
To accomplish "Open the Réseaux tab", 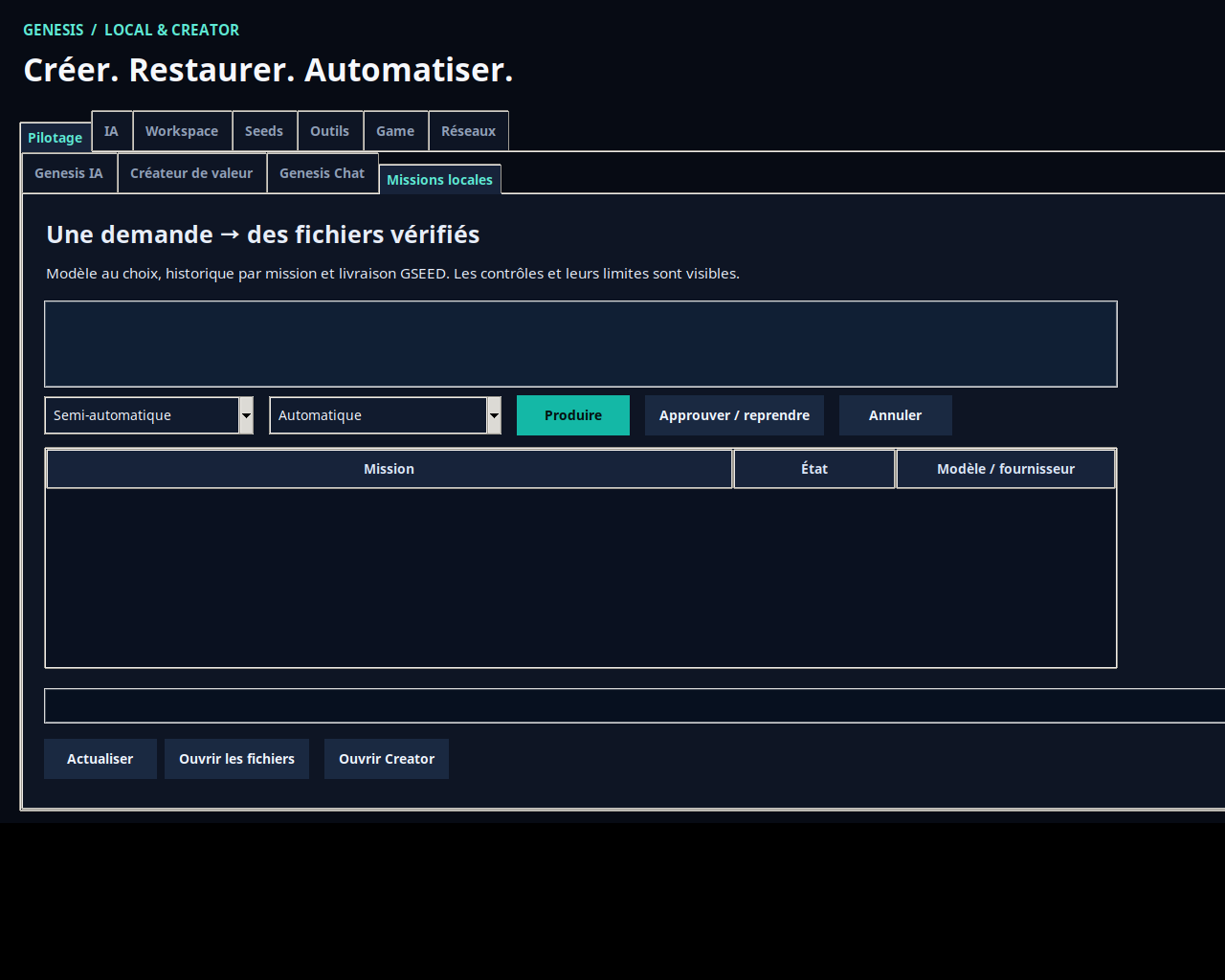I will tap(469, 131).
